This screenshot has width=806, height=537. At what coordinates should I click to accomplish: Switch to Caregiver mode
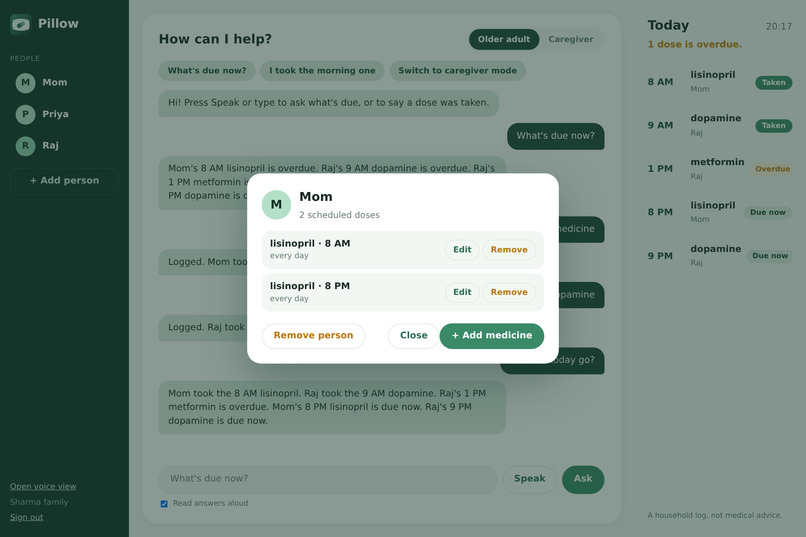click(x=571, y=39)
